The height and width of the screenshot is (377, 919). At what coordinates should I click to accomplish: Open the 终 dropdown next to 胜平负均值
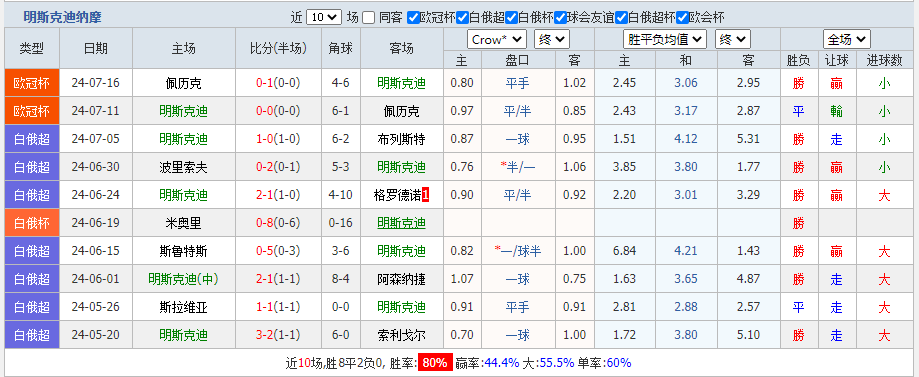pyautogui.click(x=732, y=39)
